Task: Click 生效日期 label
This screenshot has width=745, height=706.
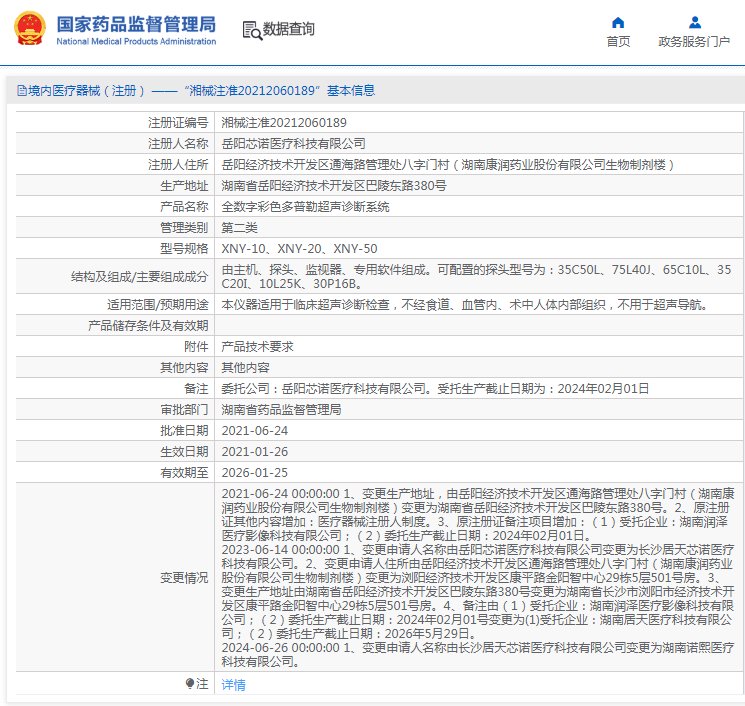Action: tap(184, 451)
